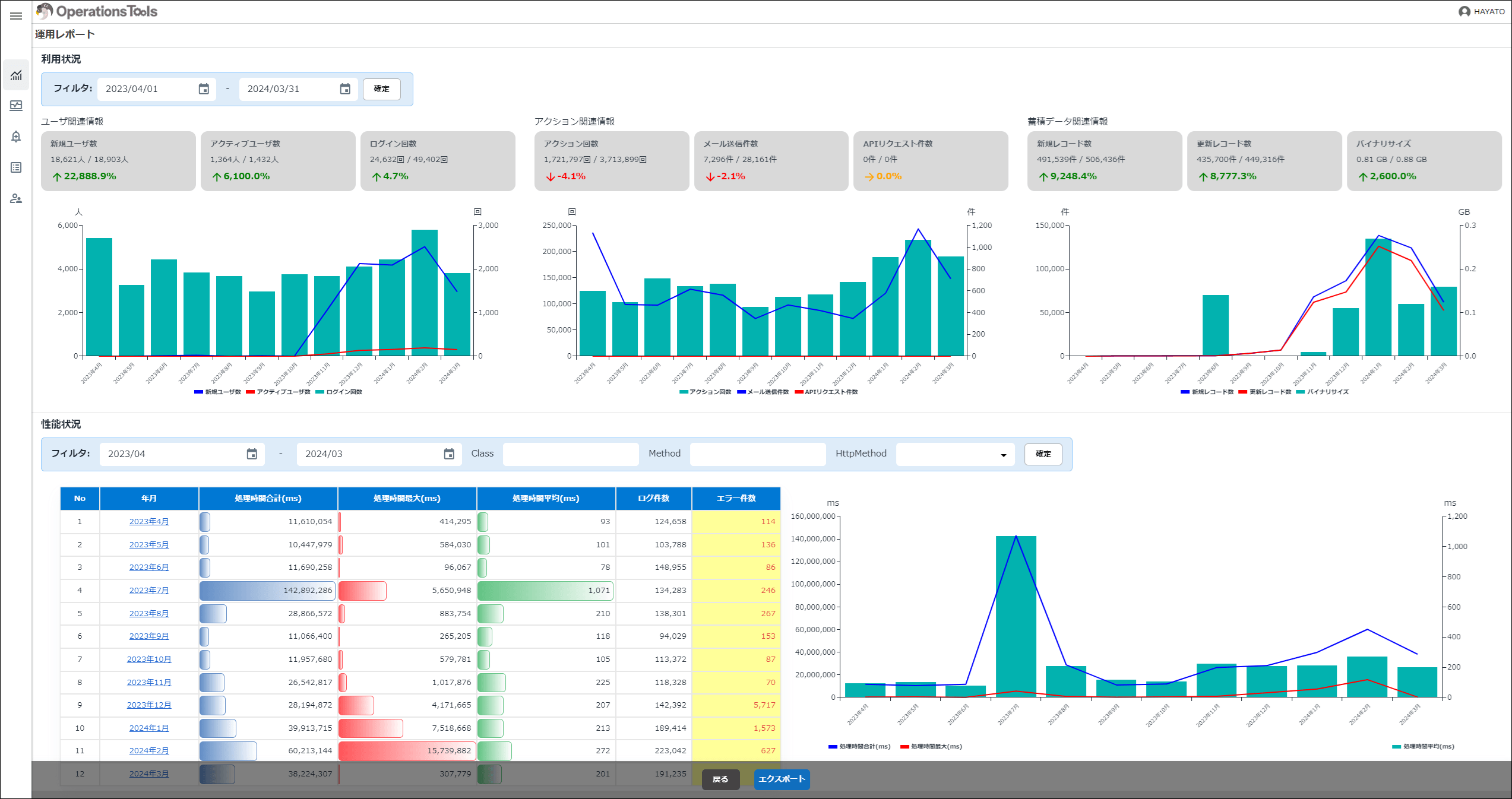Click the Class filter input field

pos(570,454)
